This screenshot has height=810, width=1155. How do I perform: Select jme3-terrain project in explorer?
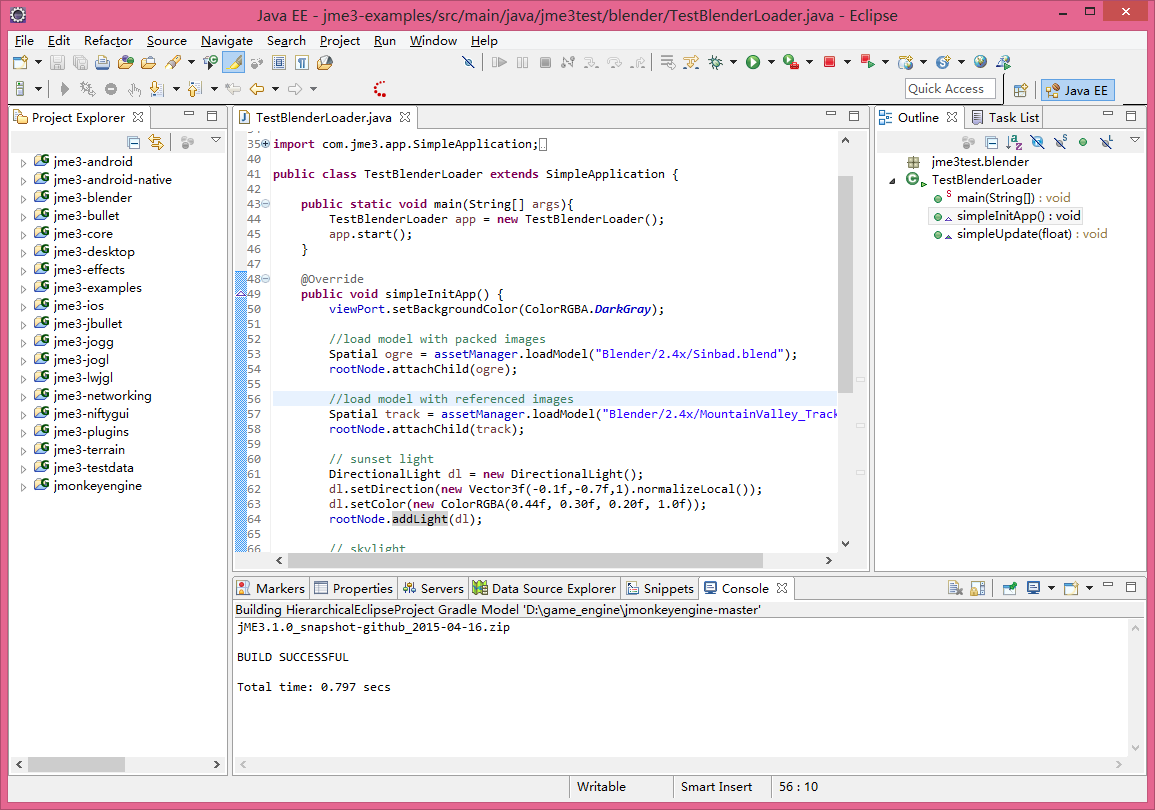pyautogui.click(x=88, y=450)
